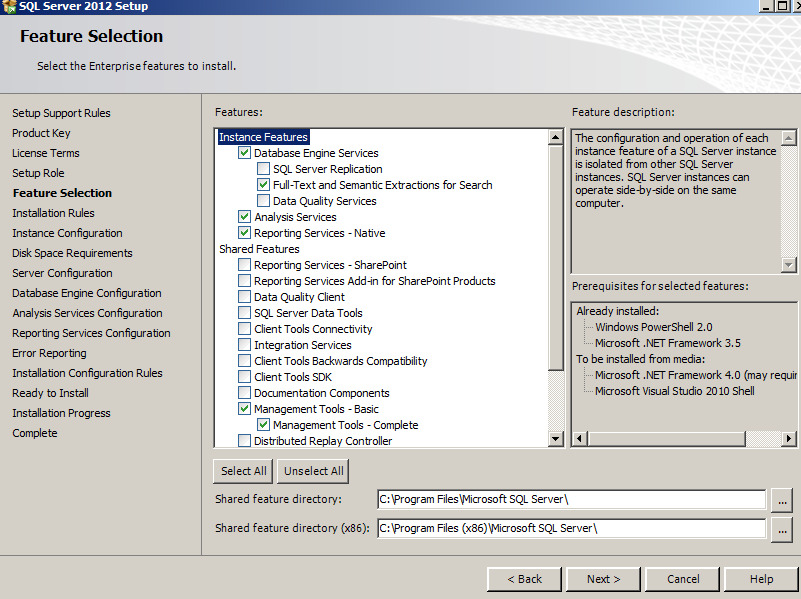This screenshot has width=801, height=599.
Task: Click Windows PowerShell 2.0 prerequisite entry
Action: pos(653,327)
